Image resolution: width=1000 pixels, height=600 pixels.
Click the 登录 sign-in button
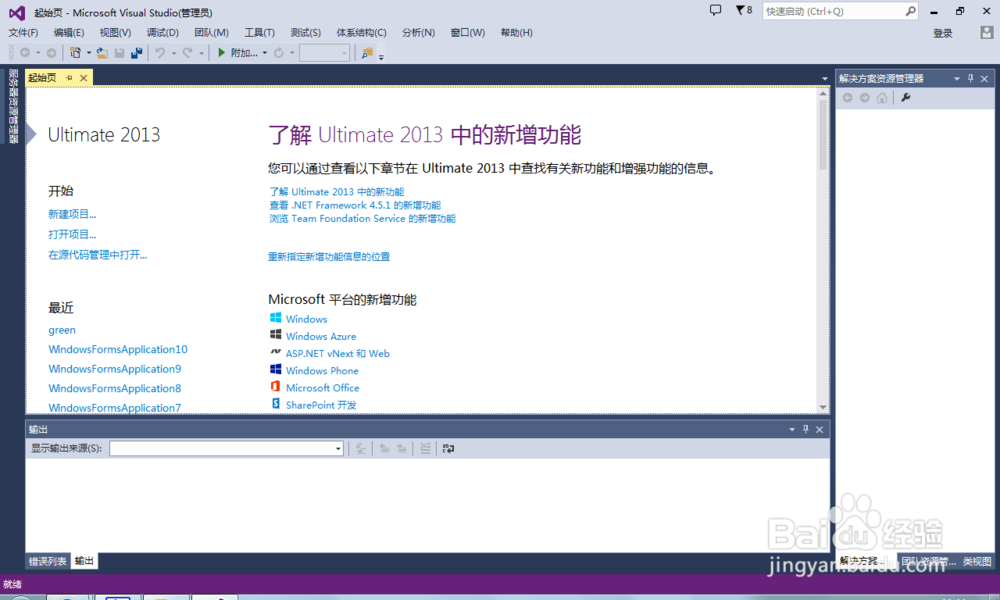943,33
